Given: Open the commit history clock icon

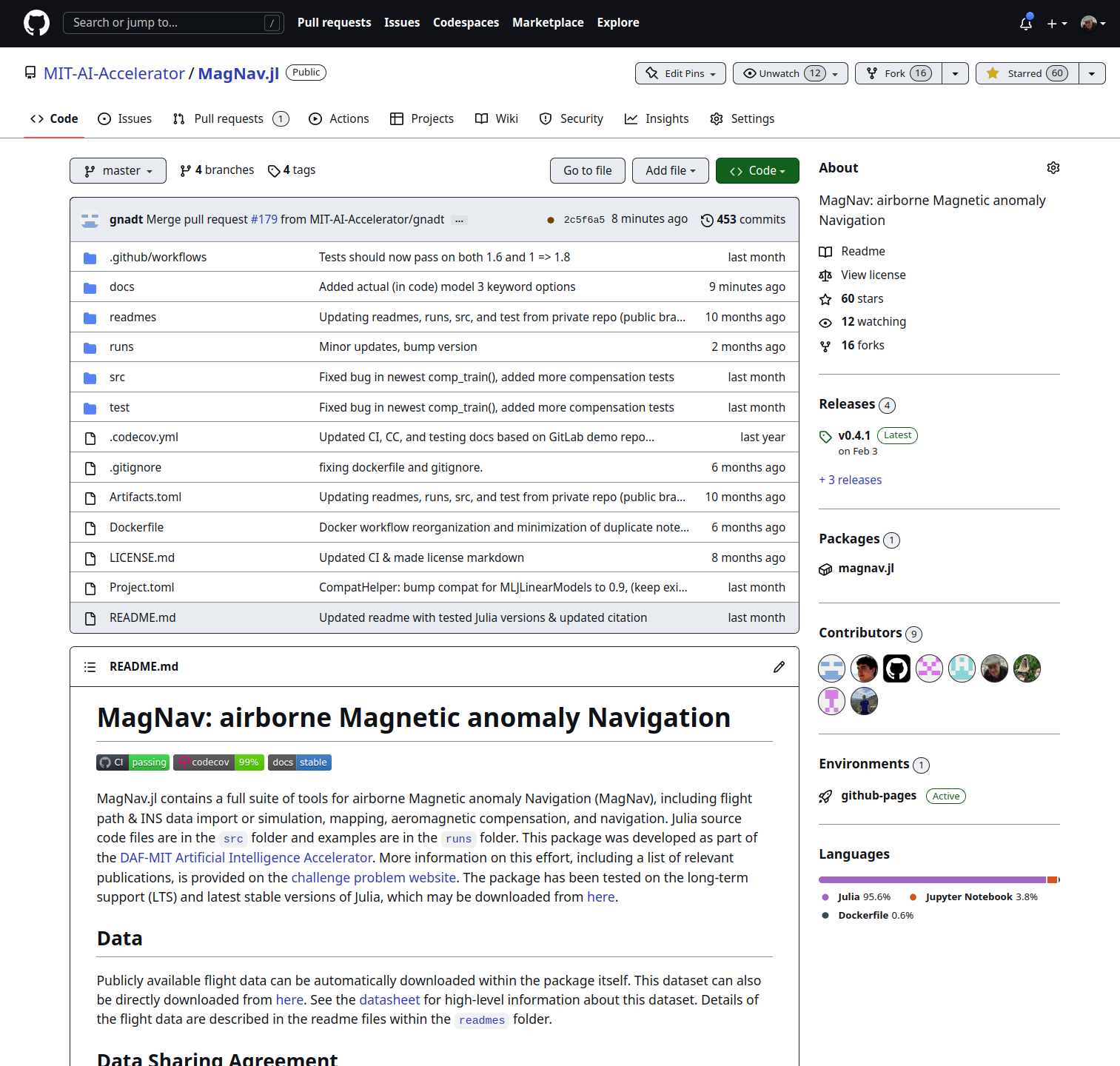Looking at the screenshot, I should (x=707, y=220).
